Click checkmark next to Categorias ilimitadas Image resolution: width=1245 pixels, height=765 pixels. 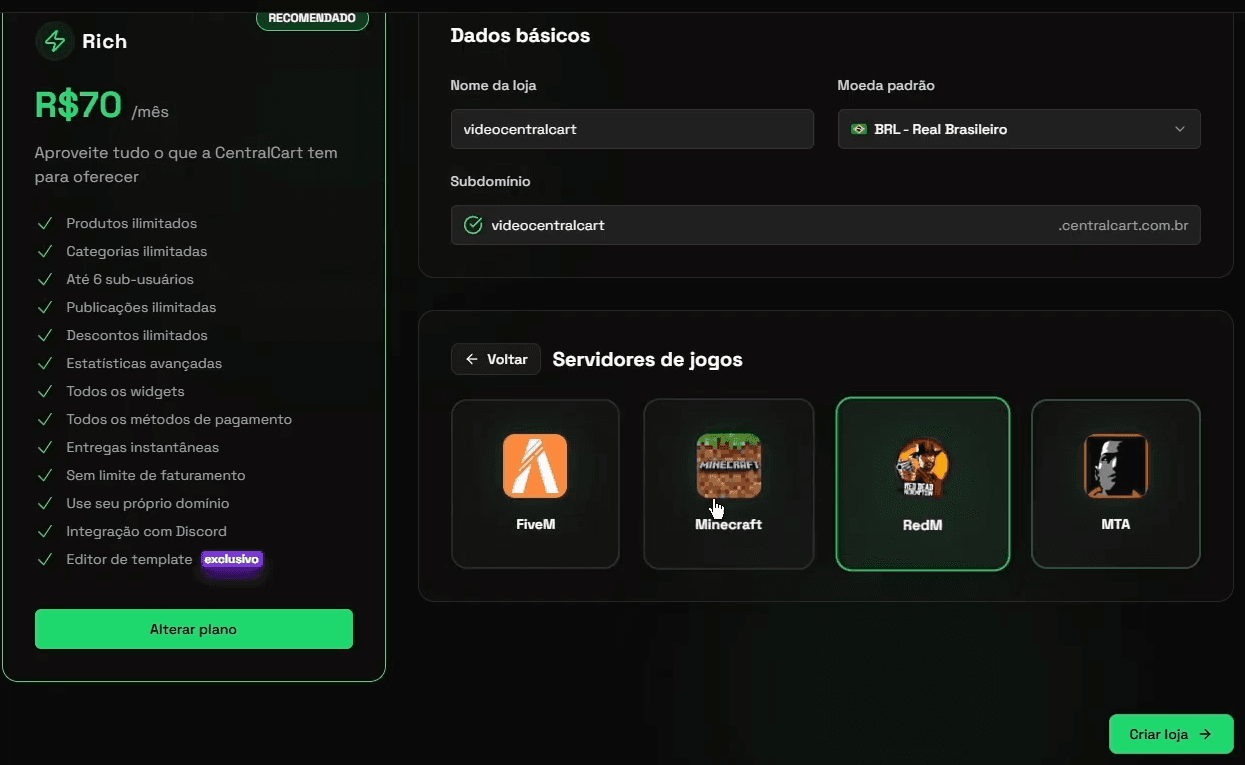click(45, 251)
